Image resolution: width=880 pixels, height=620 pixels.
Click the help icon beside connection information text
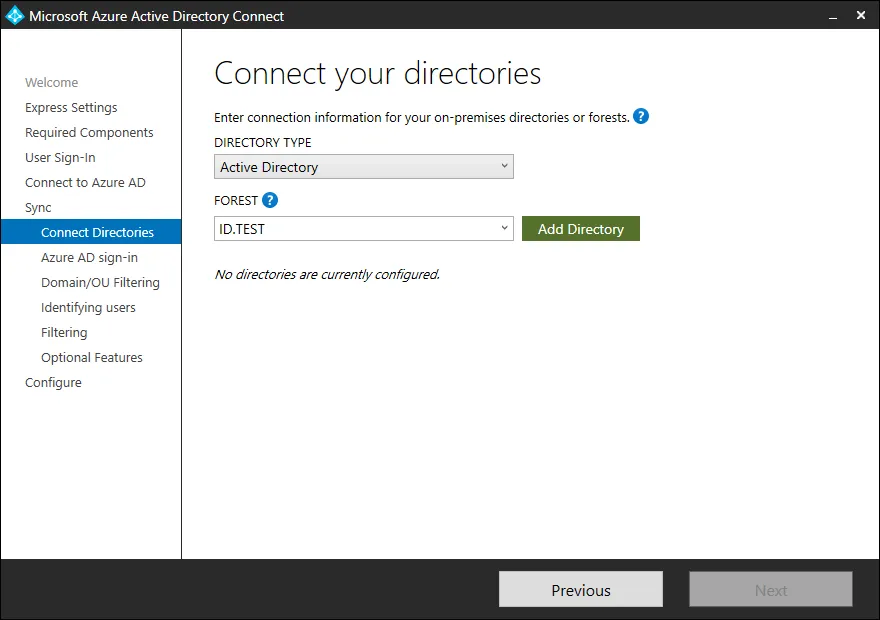click(641, 117)
